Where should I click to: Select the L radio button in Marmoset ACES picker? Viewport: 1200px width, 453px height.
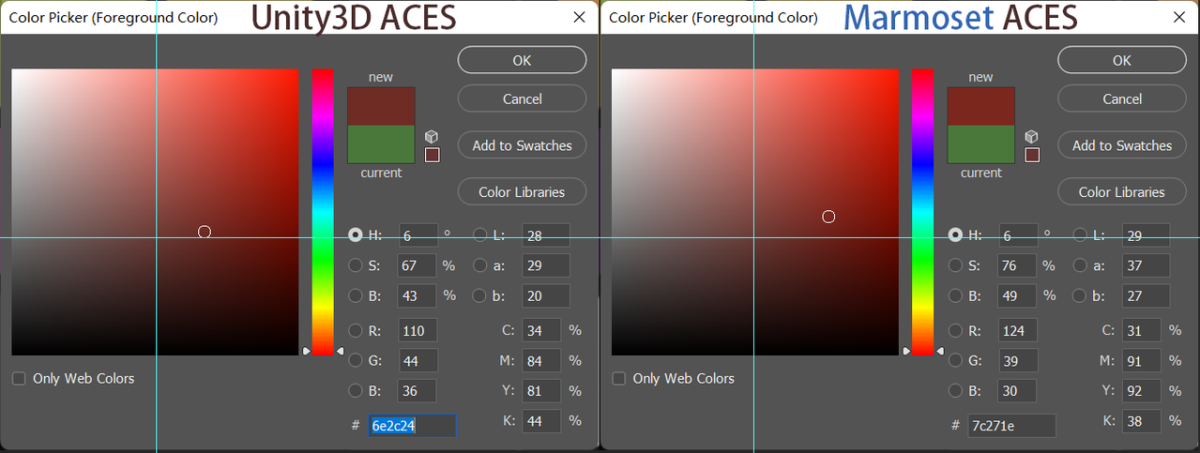click(x=1080, y=235)
